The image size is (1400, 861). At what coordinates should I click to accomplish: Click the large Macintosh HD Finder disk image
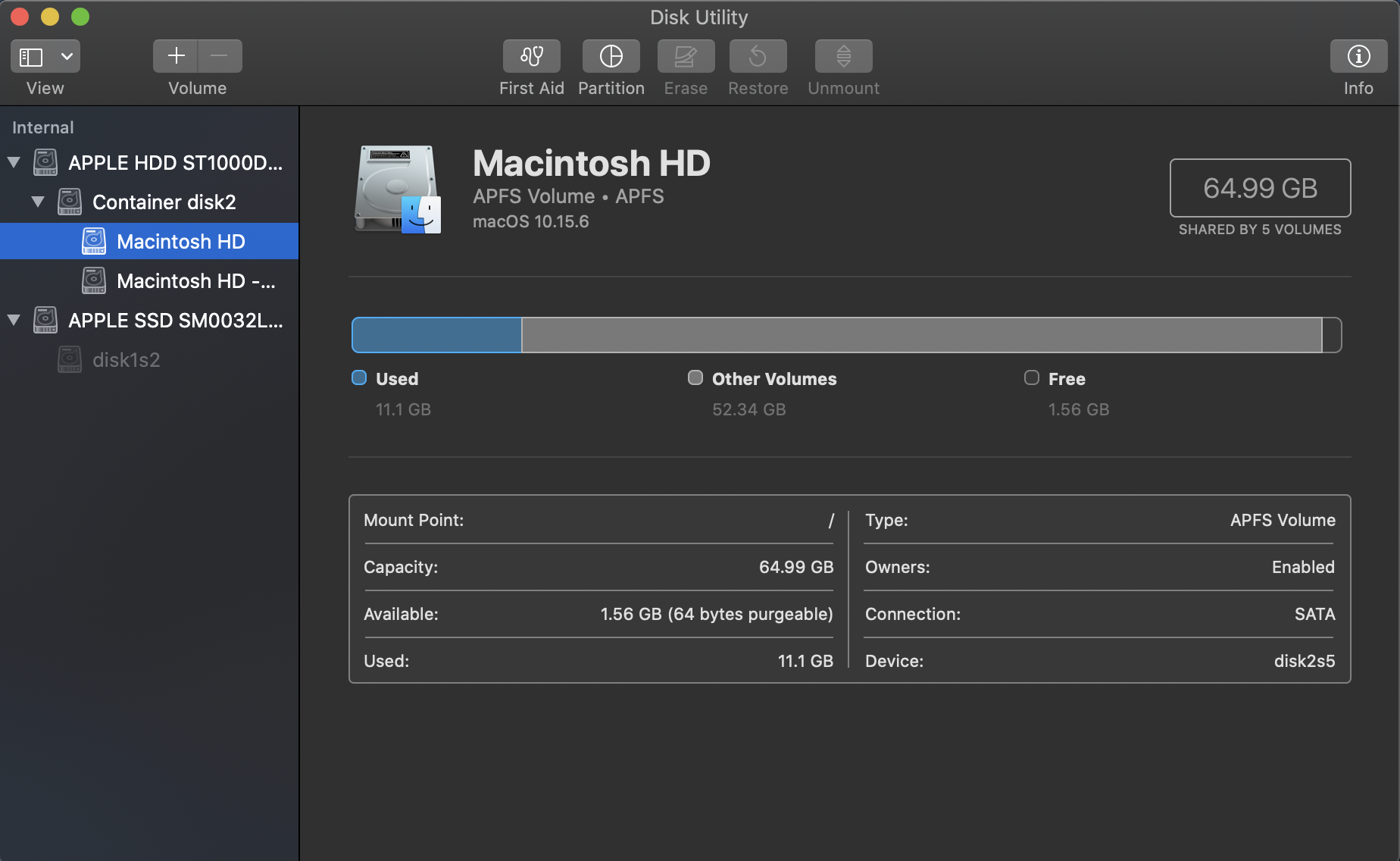[x=398, y=189]
